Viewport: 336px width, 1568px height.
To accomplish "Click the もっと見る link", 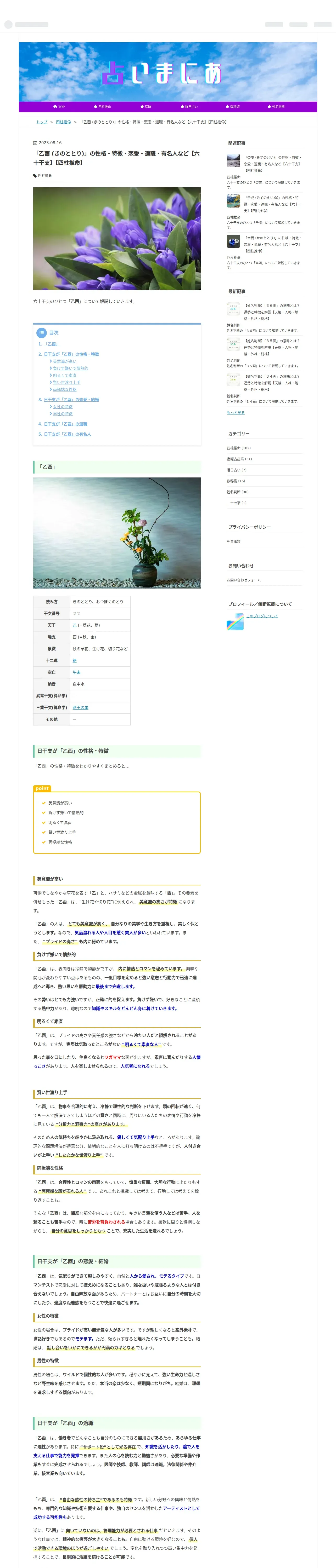I will pos(235,413).
